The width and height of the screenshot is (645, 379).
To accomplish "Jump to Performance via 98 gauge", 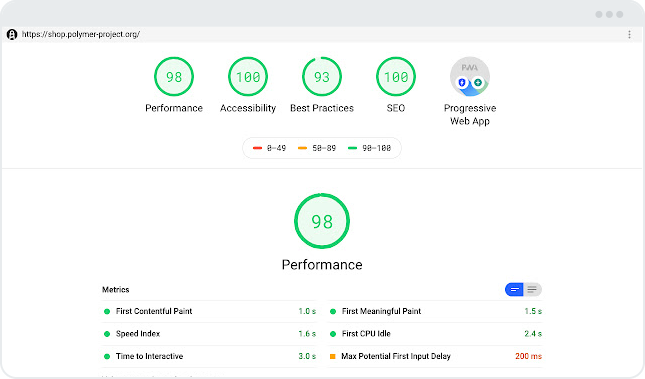I will [174, 77].
